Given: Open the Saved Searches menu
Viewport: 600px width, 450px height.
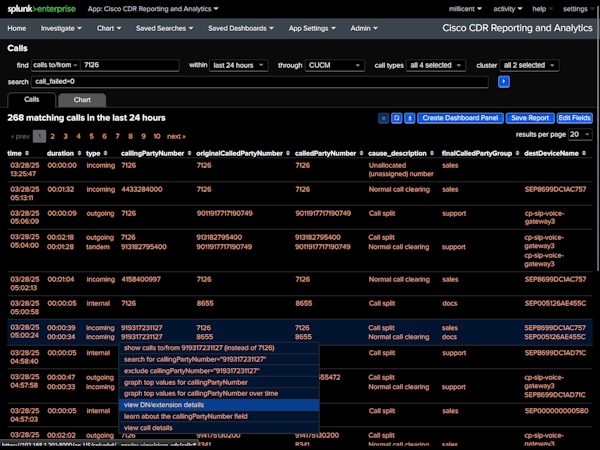Looking at the screenshot, I should coord(165,28).
